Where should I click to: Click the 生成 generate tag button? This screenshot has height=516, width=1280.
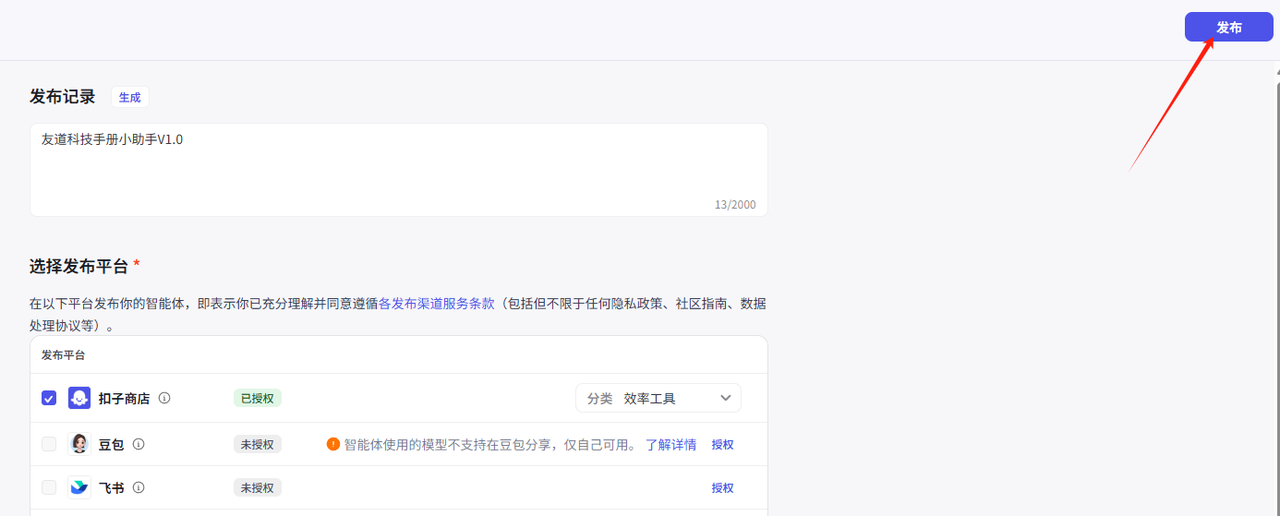tap(130, 97)
